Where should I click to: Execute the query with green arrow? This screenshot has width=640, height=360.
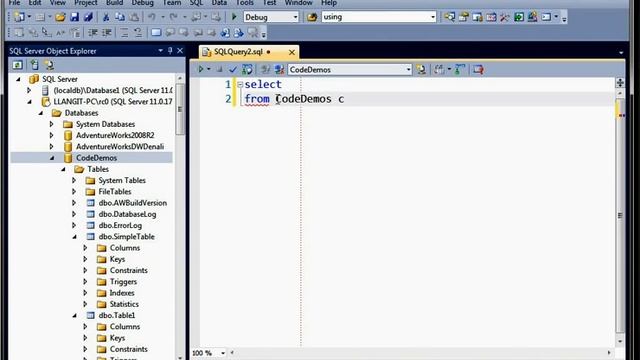[x=200, y=69]
